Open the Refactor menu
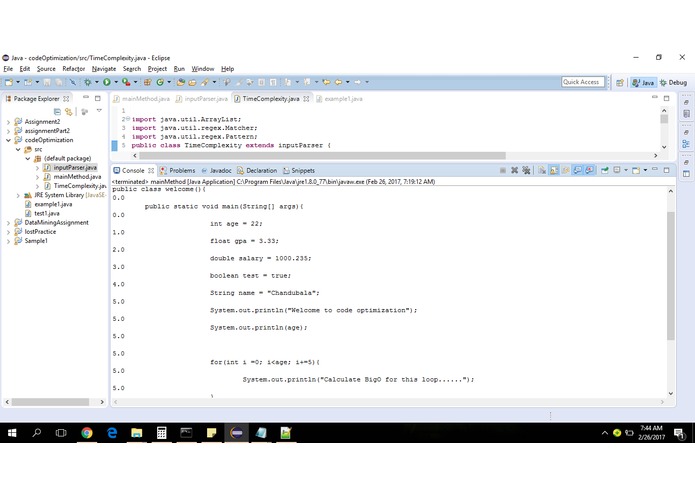Viewport: 695px width, 494px height. pyautogui.click(x=74, y=69)
